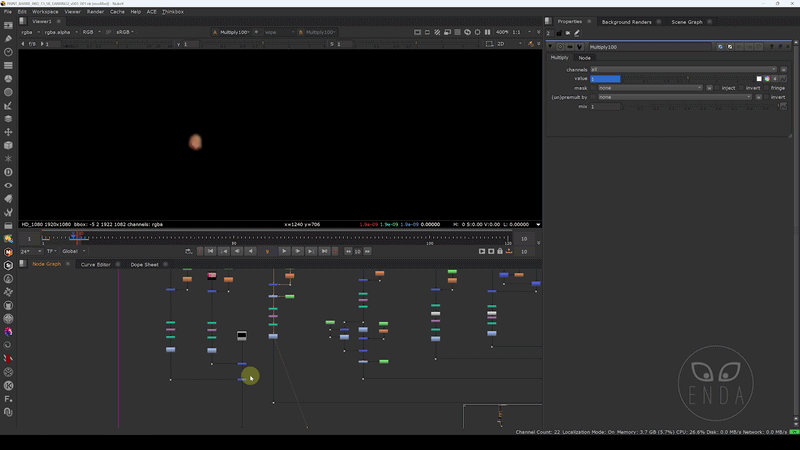Toggle the IP input process button
The width and height of the screenshot is (800, 450).
click(108, 32)
